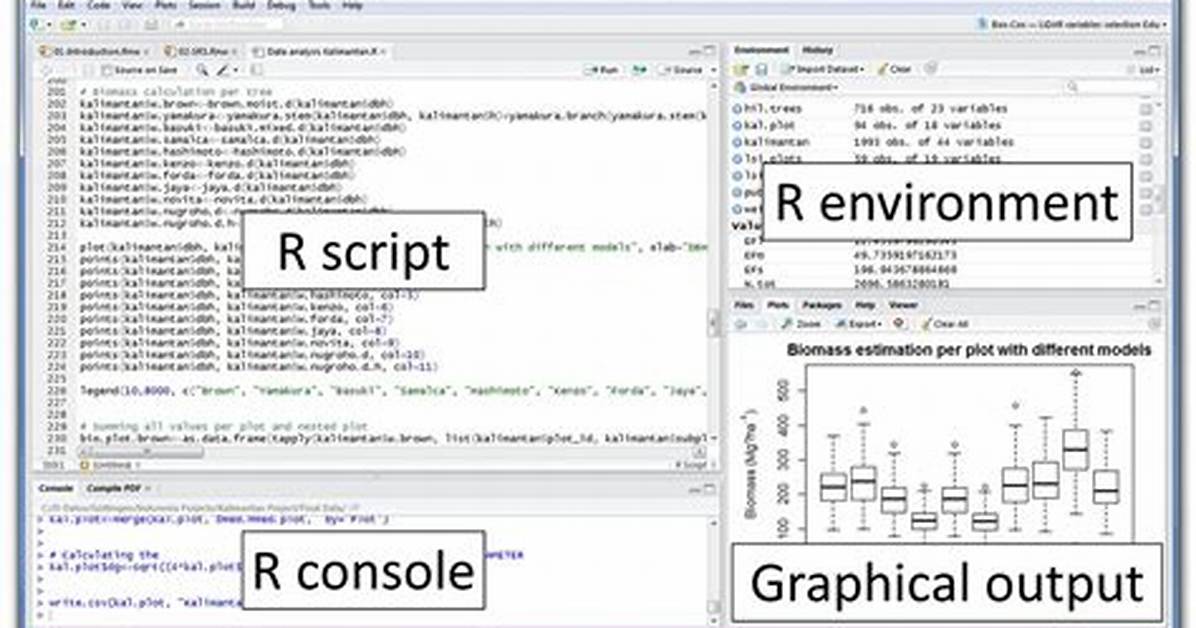This screenshot has height=628, width=1196.
Task: Switch to the Console tab
Action: click(x=56, y=488)
